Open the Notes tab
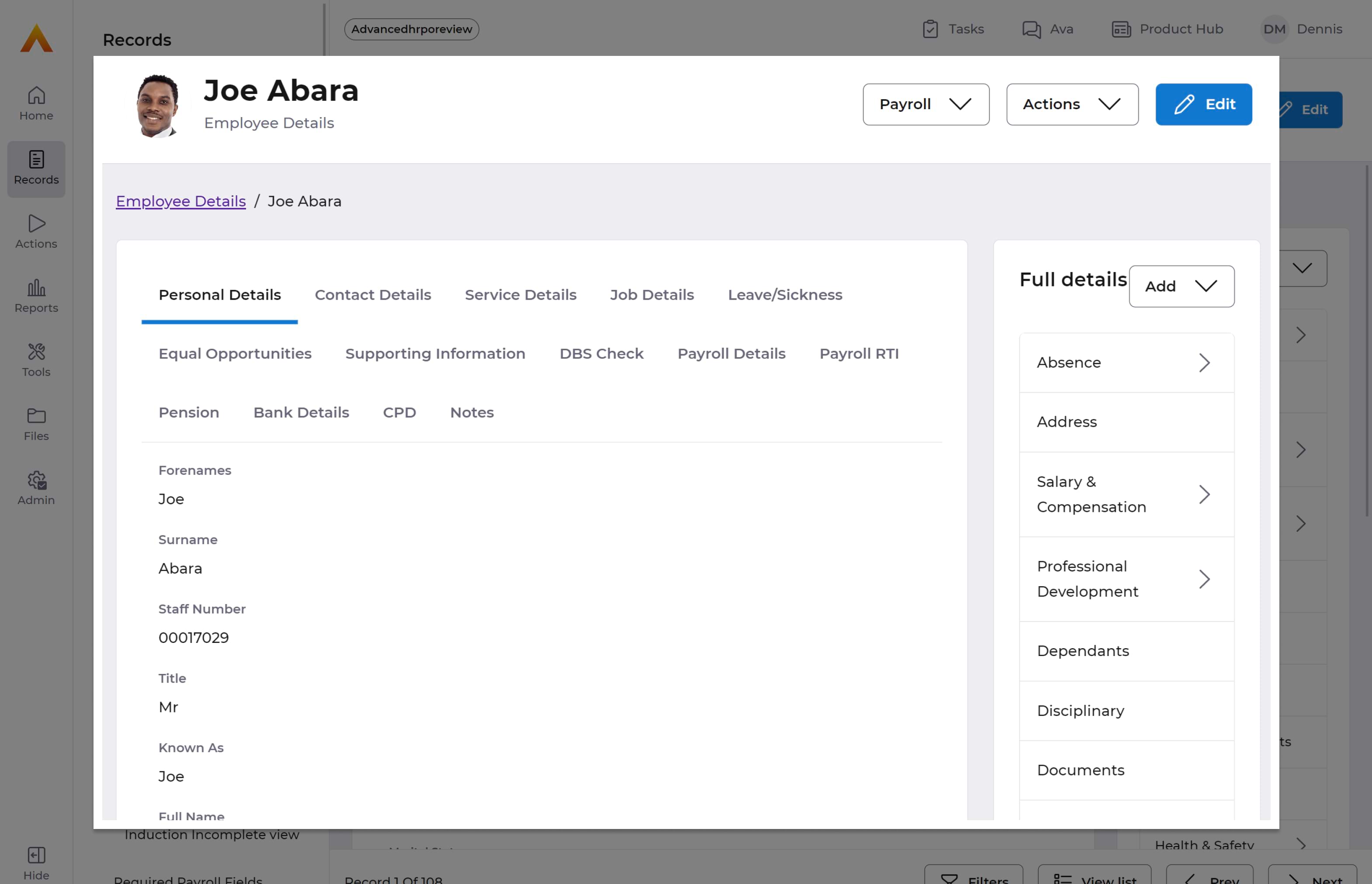The height and width of the screenshot is (884, 1372). [471, 413]
